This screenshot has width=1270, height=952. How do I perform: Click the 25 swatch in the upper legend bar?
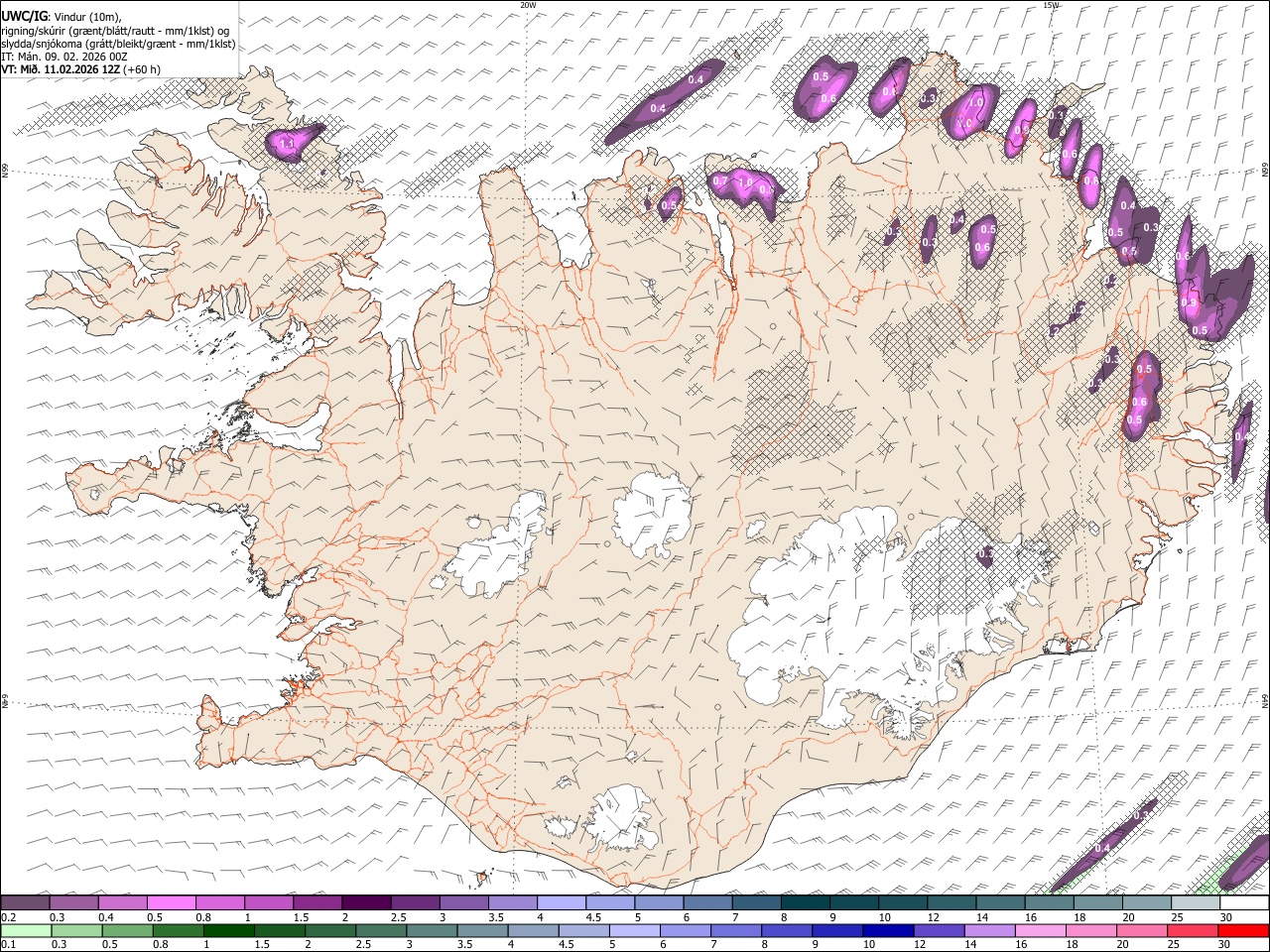1197,902
